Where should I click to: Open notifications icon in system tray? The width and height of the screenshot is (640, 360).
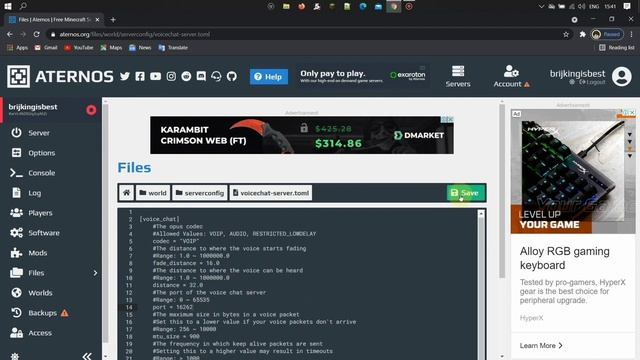(627, 6)
